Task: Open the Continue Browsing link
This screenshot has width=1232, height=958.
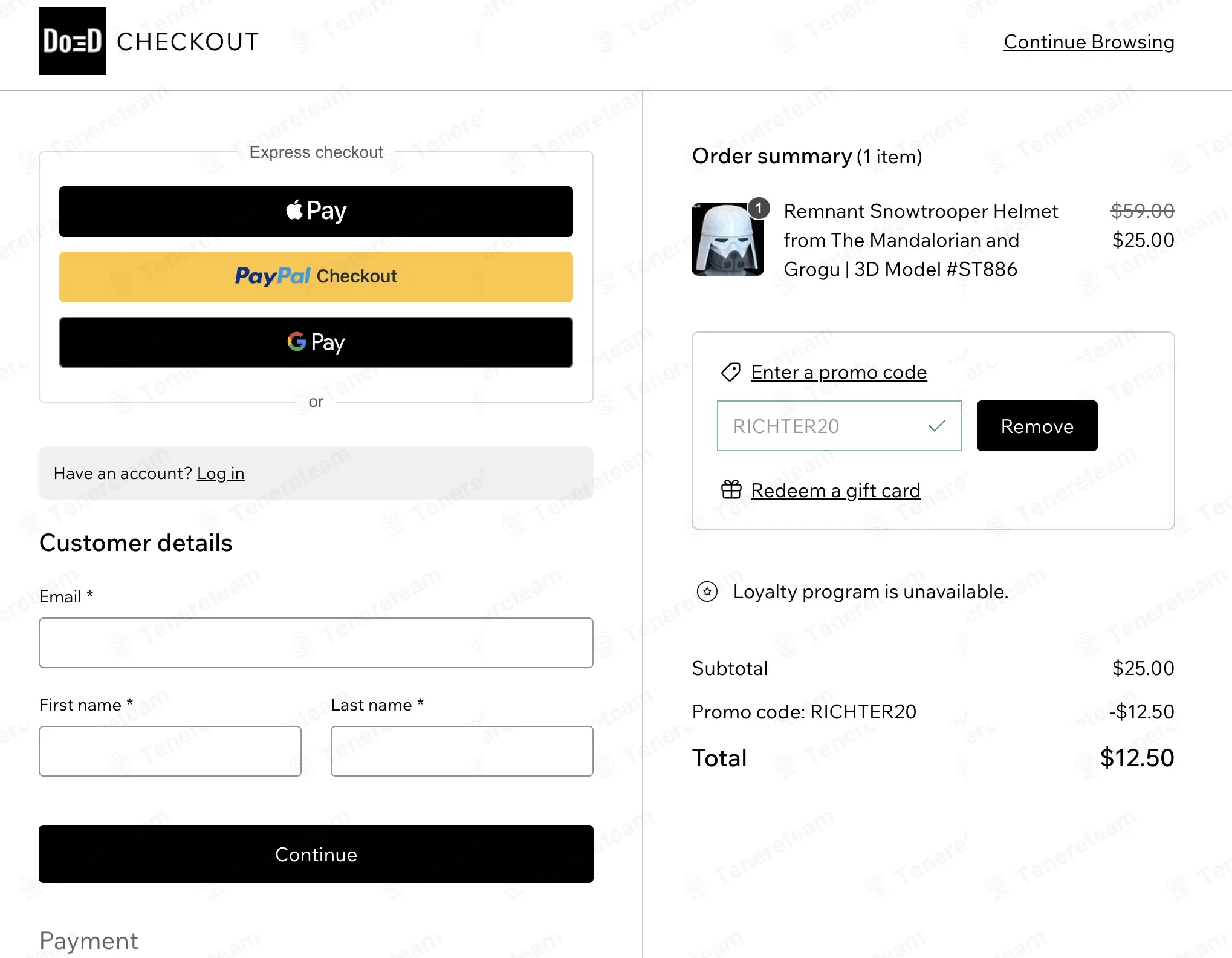Action: pos(1089,42)
